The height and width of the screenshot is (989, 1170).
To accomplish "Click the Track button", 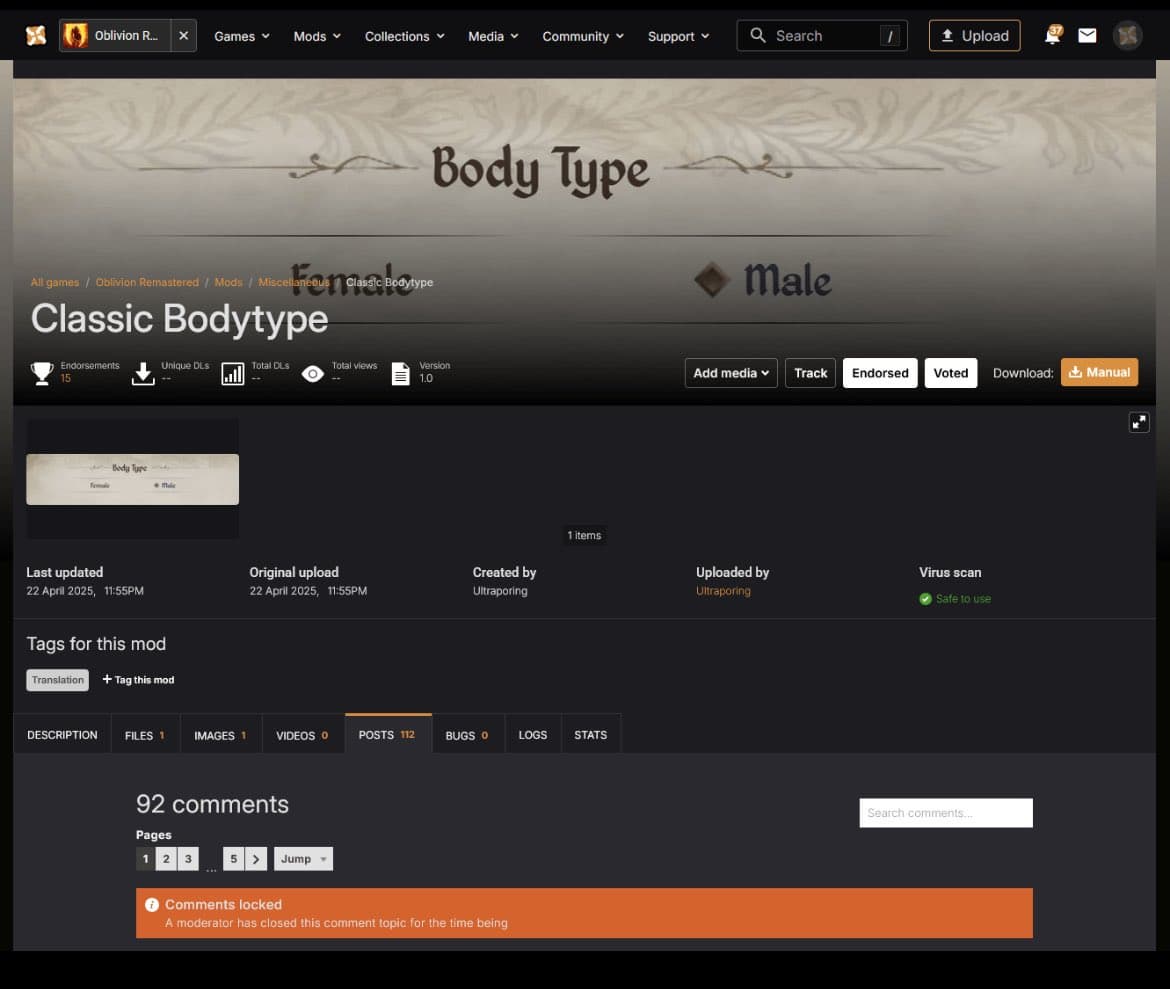I will (x=810, y=372).
